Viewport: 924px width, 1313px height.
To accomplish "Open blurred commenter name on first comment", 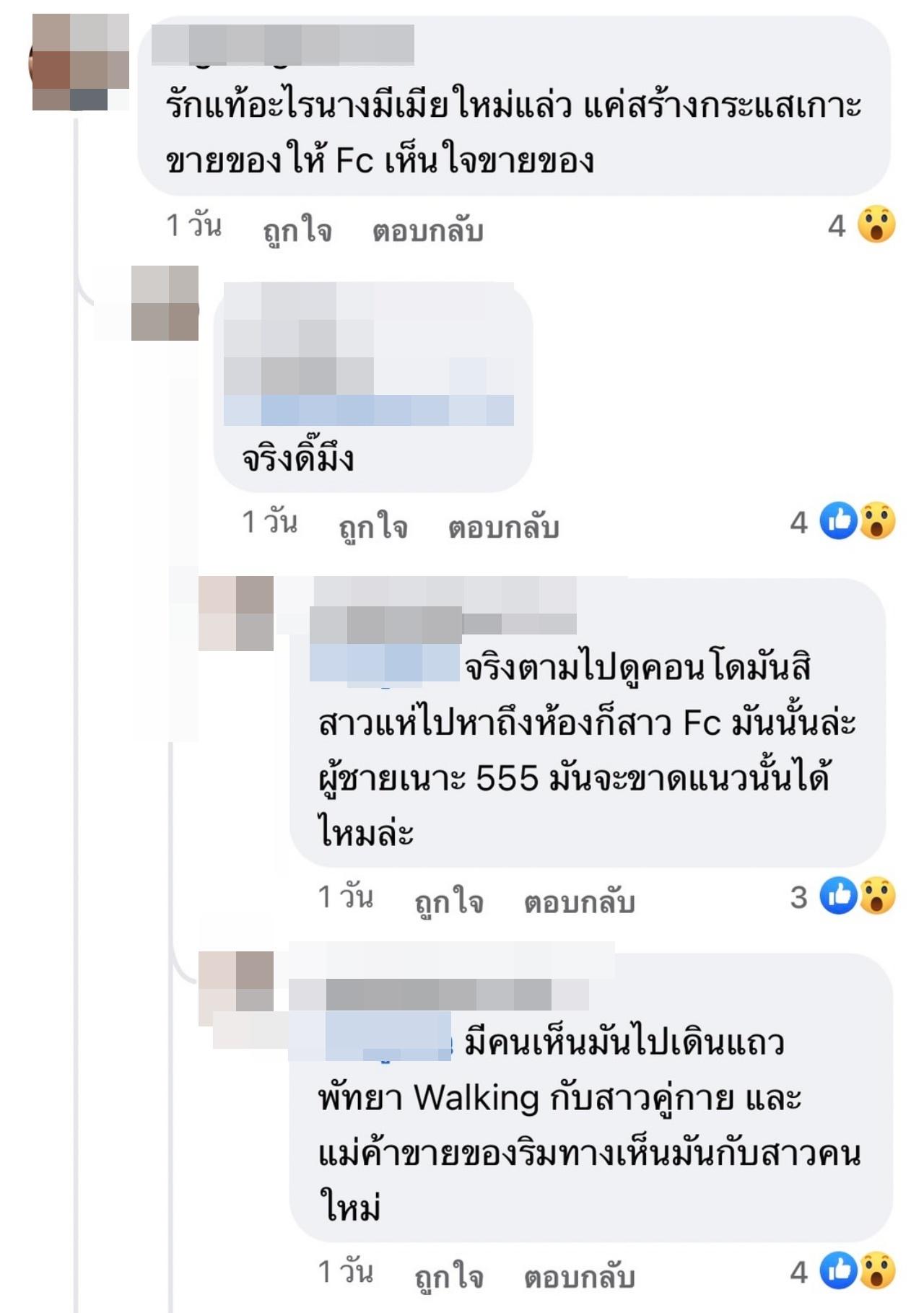I will click(283, 45).
